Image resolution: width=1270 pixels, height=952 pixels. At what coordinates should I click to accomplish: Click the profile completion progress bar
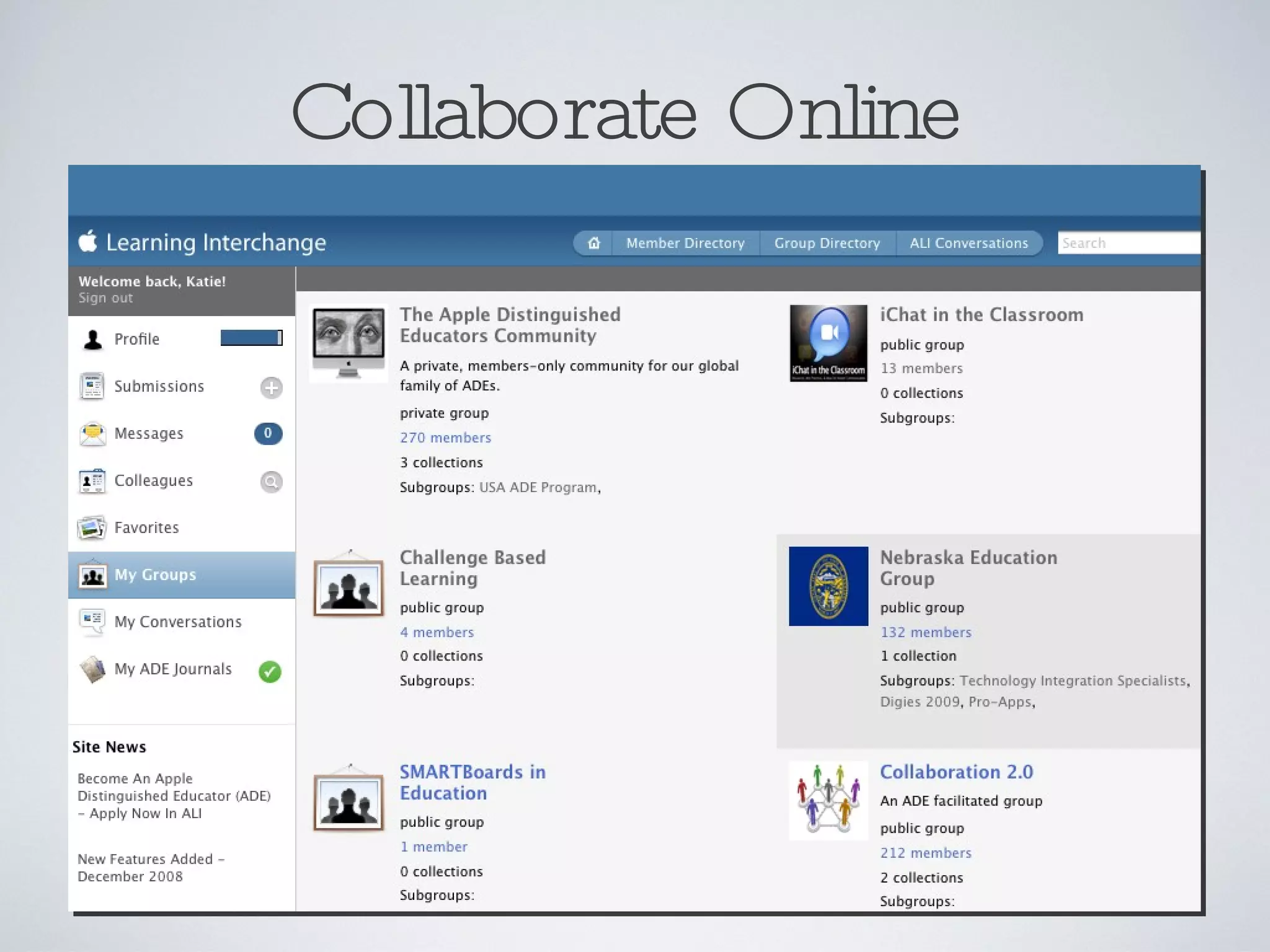[251, 338]
